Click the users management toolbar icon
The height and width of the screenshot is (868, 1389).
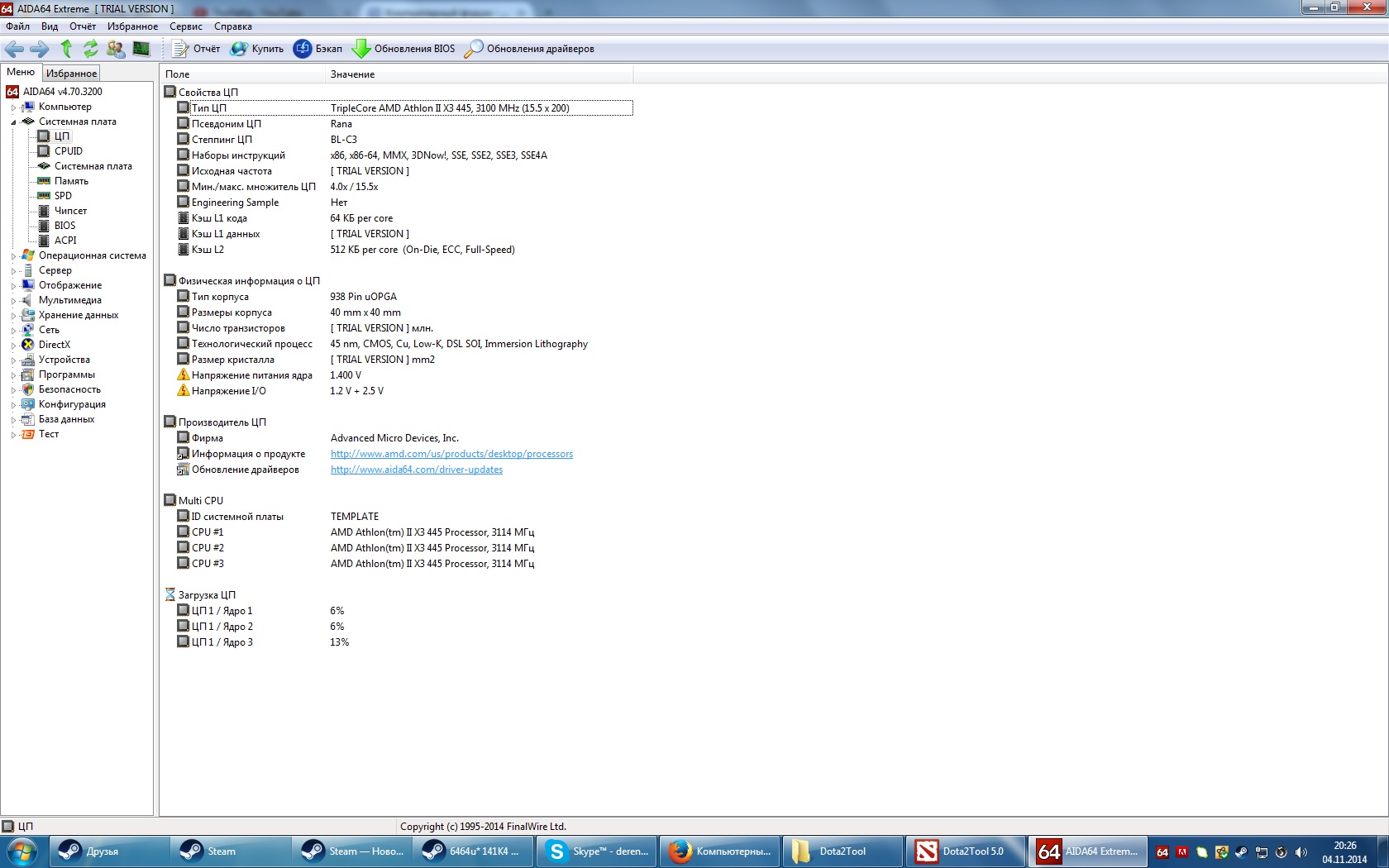click(x=116, y=49)
